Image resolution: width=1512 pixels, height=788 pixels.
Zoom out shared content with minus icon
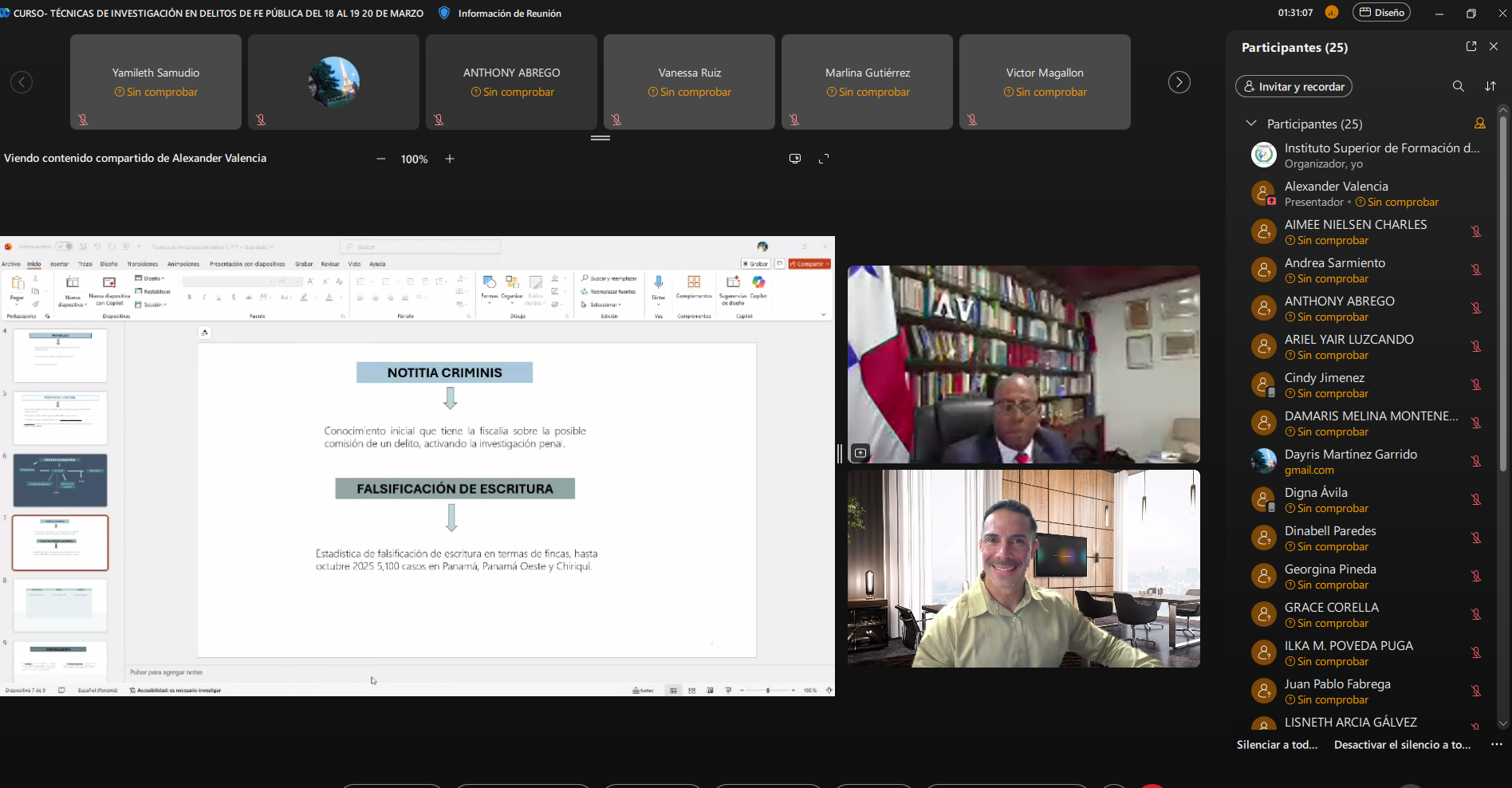pyautogui.click(x=381, y=159)
